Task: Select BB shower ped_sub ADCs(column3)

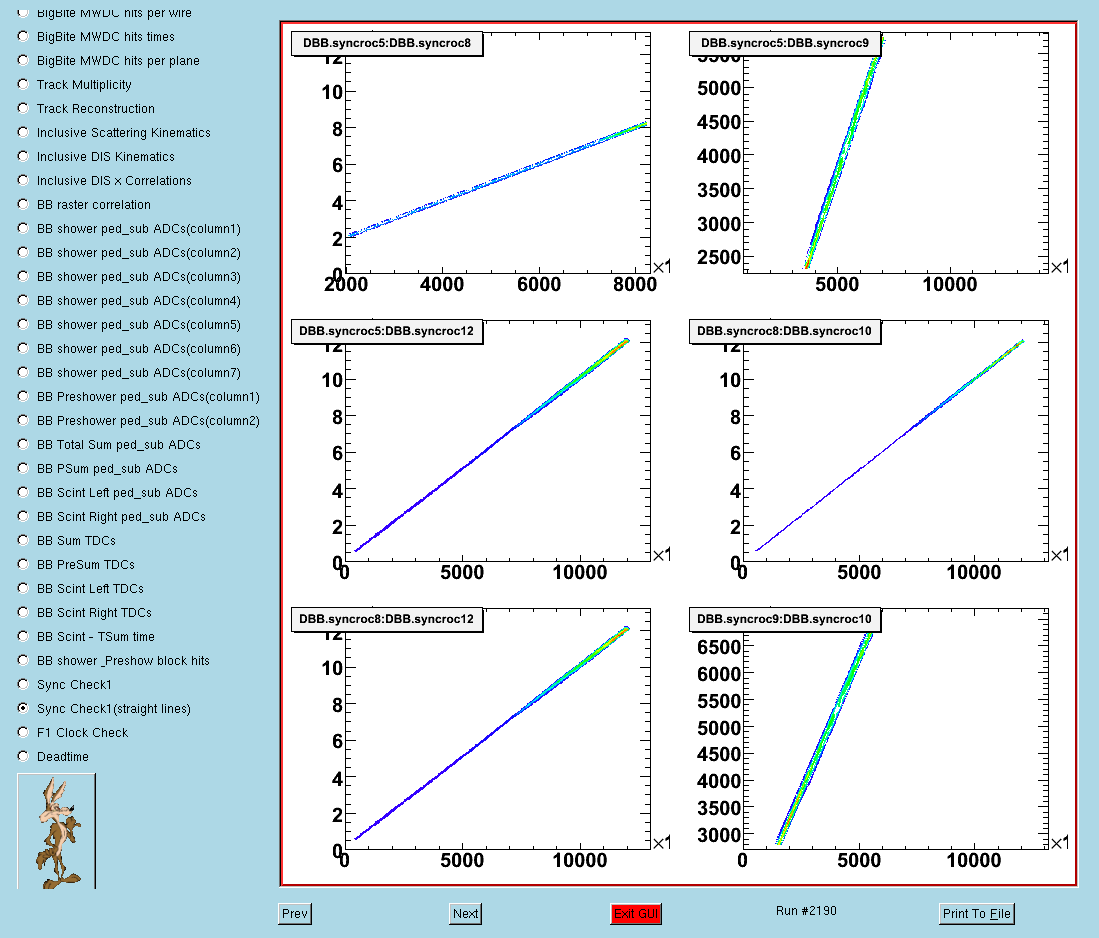Action: 23,276
